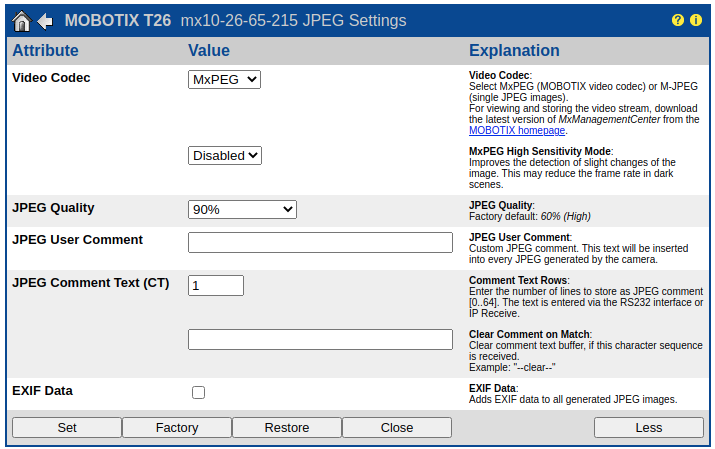The height and width of the screenshot is (449, 715).
Task: Click the 'Example: "--clear--"' text
Action: coord(512,367)
